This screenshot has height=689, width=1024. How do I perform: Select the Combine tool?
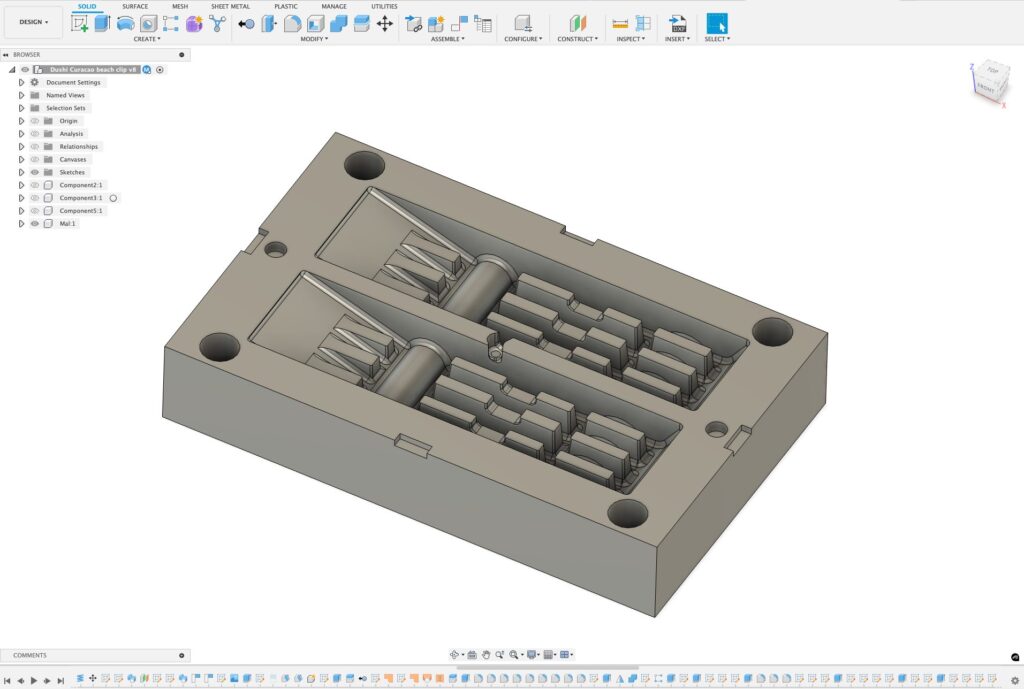[x=338, y=24]
